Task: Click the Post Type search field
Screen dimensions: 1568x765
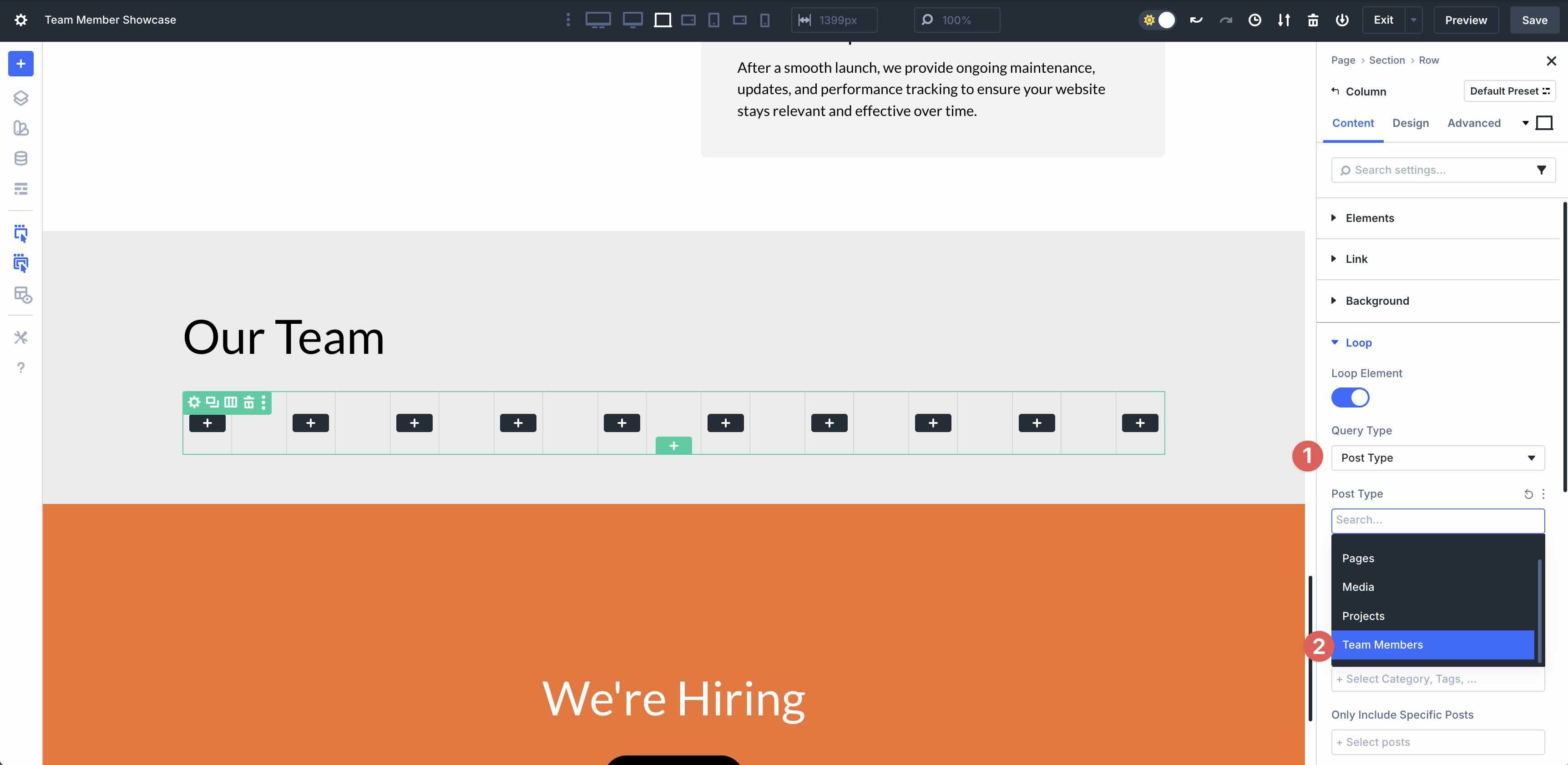Action: click(x=1438, y=520)
